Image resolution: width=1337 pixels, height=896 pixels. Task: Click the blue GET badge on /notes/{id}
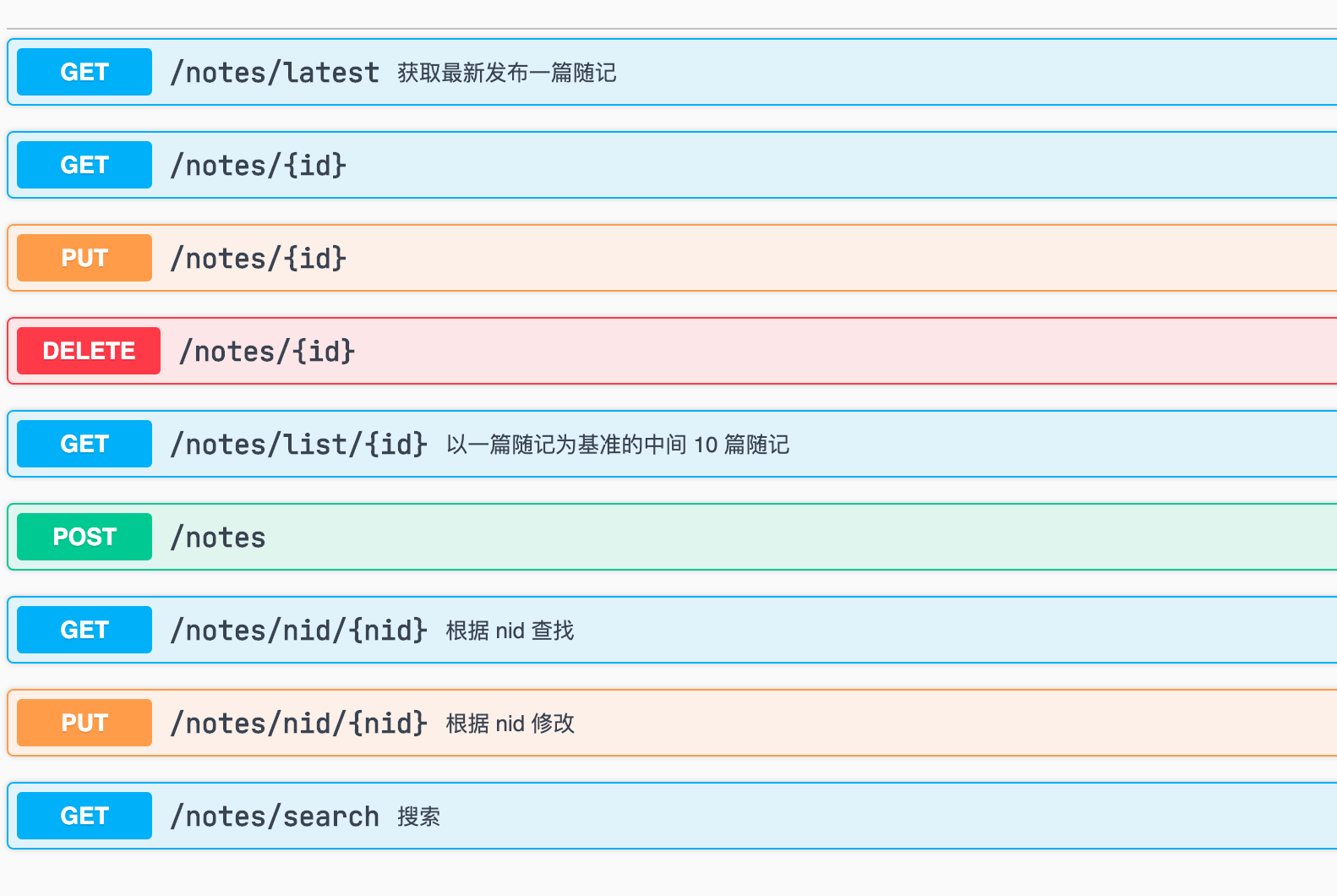(83, 165)
